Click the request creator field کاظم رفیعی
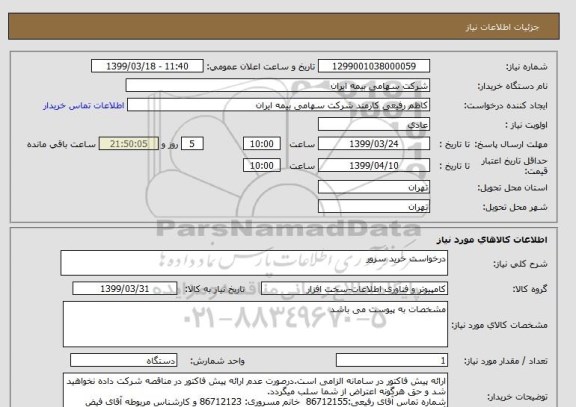 [278, 105]
